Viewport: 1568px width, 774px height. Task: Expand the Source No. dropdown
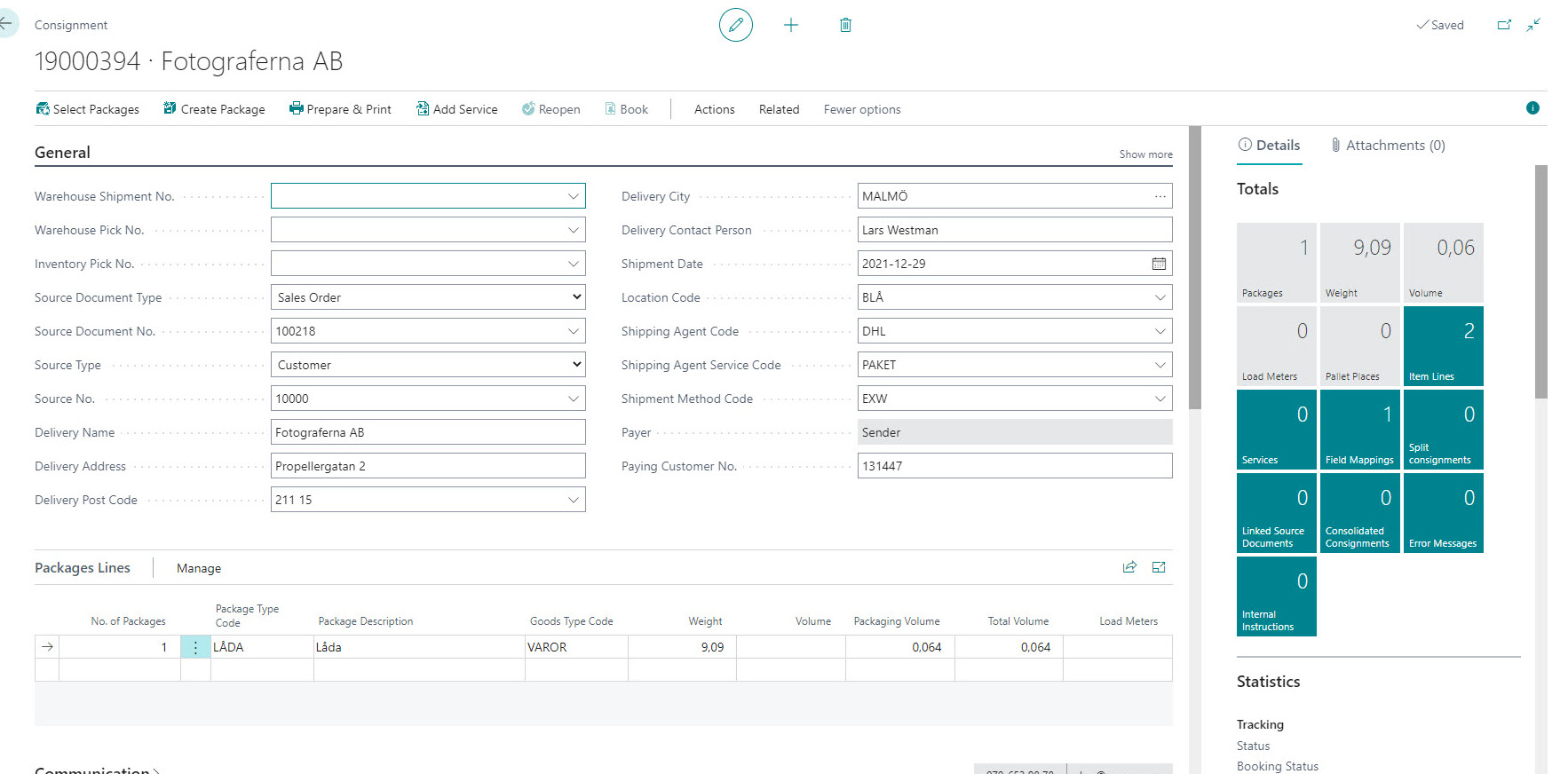click(574, 399)
